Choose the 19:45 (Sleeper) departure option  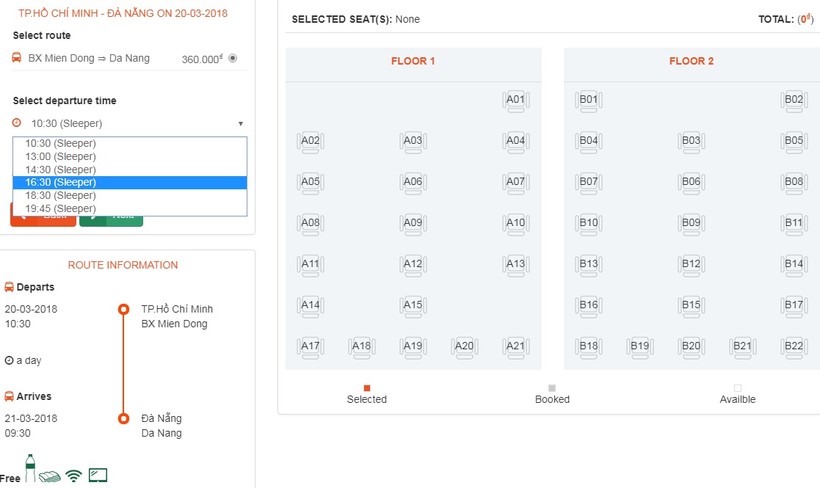[x=60, y=209]
